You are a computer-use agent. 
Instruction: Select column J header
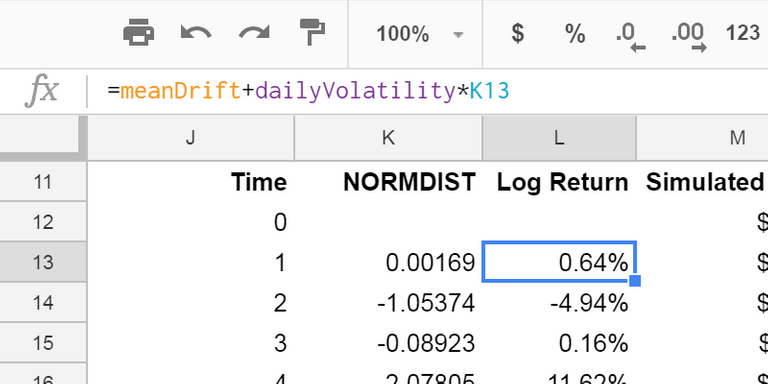click(x=191, y=138)
